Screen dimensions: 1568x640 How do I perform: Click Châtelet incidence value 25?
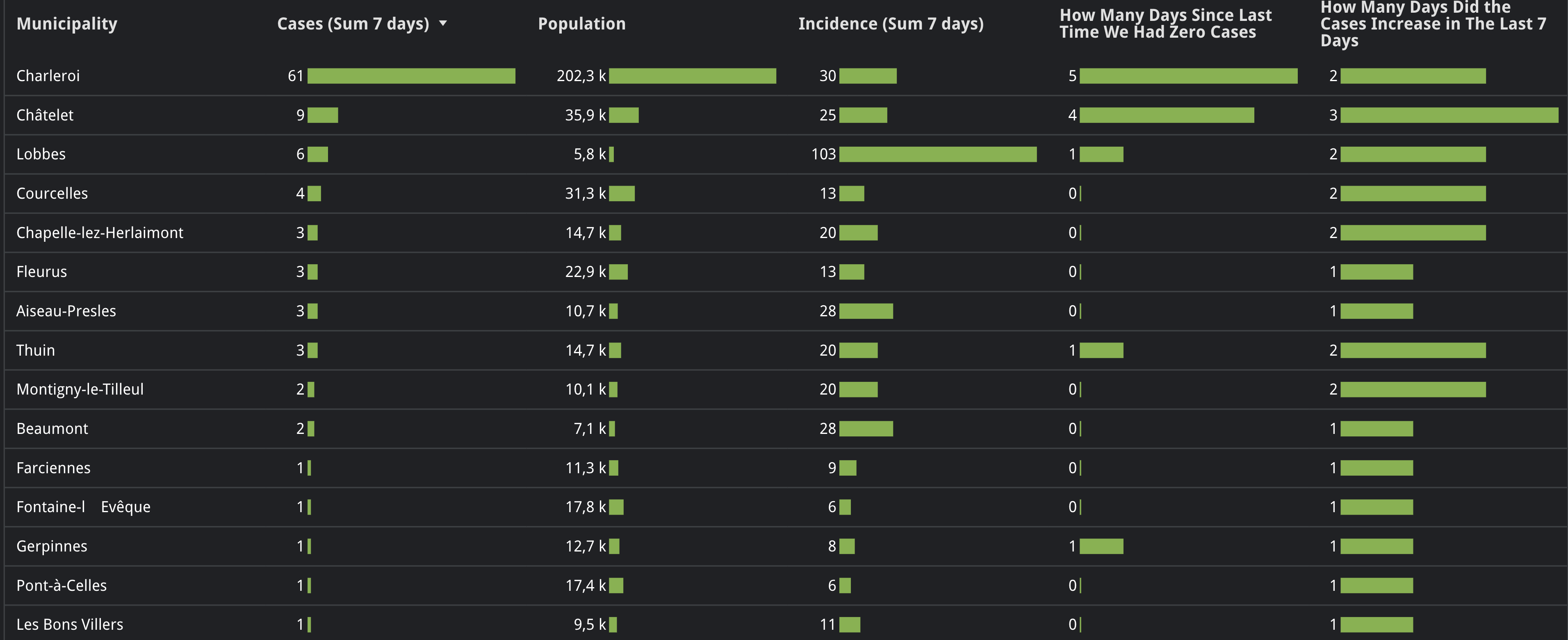click(x=828, y=115)
